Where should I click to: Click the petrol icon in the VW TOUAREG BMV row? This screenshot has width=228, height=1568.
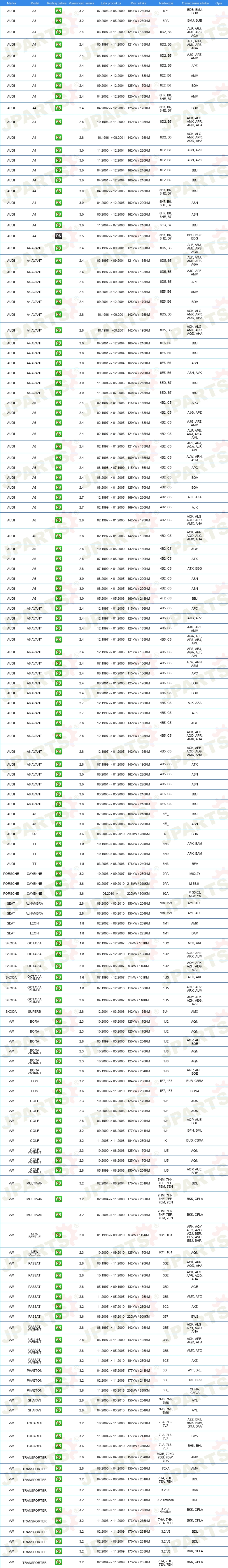coord(58,1436)
